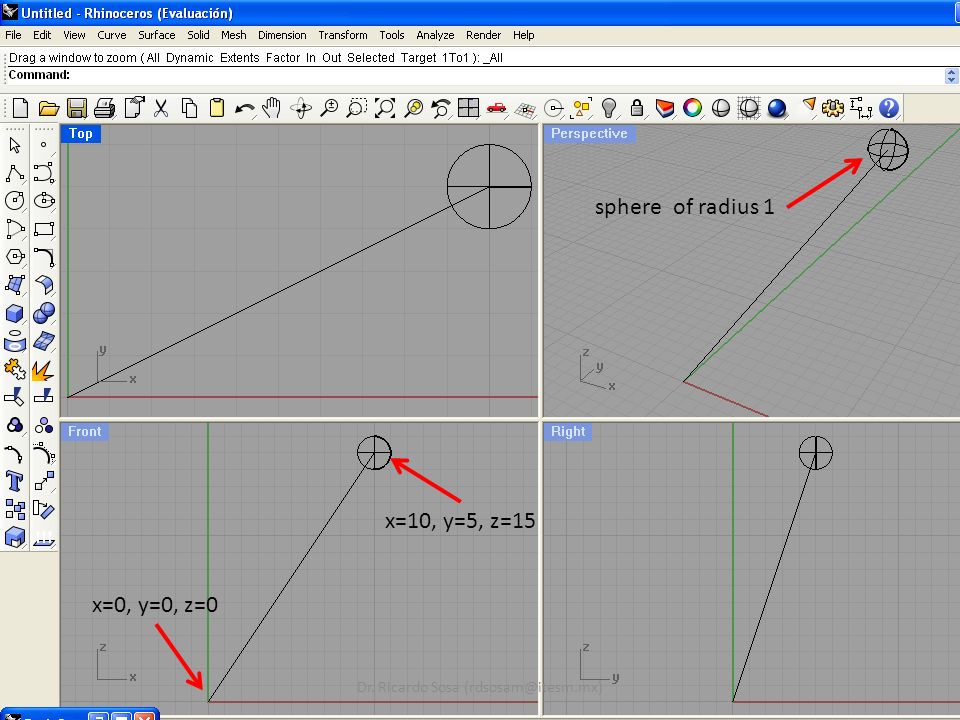Select the Circle tool in sidebar
The height and width of the screenshot is (720, 960).
(15, 201)
